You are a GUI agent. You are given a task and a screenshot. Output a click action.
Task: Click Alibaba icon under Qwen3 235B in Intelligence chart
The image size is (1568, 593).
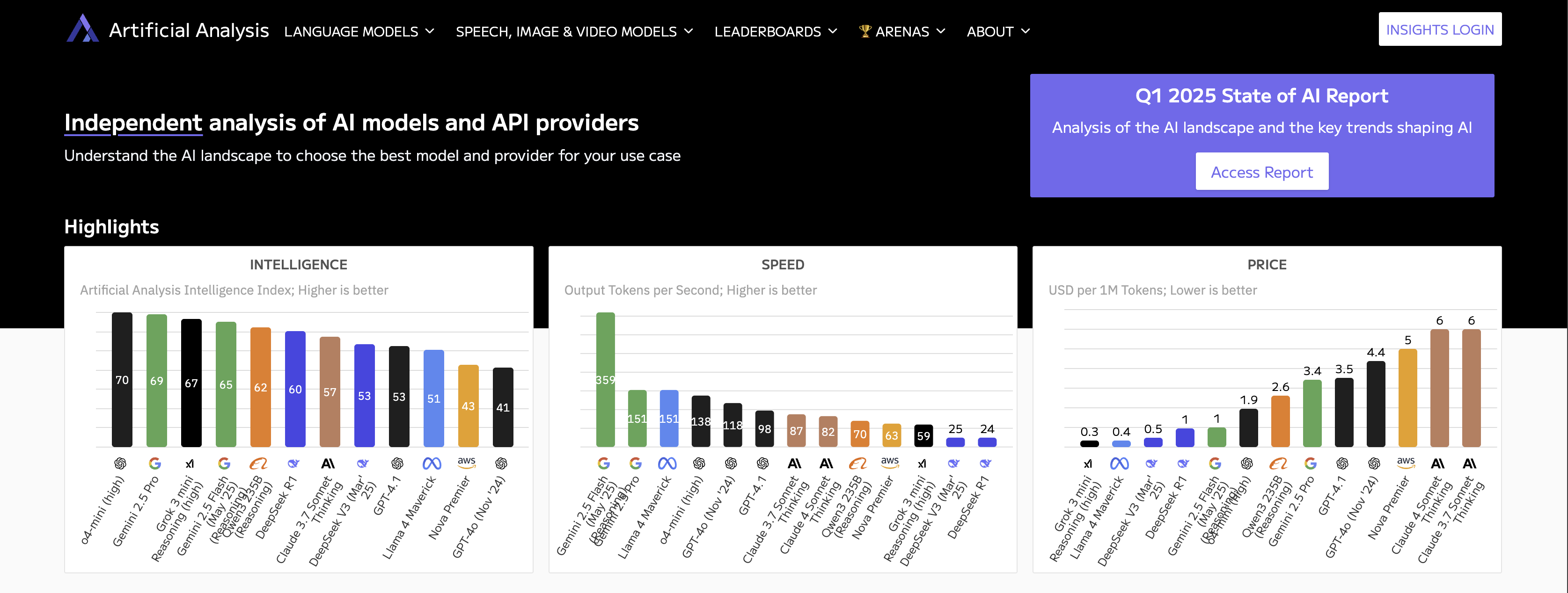(259, 463)
